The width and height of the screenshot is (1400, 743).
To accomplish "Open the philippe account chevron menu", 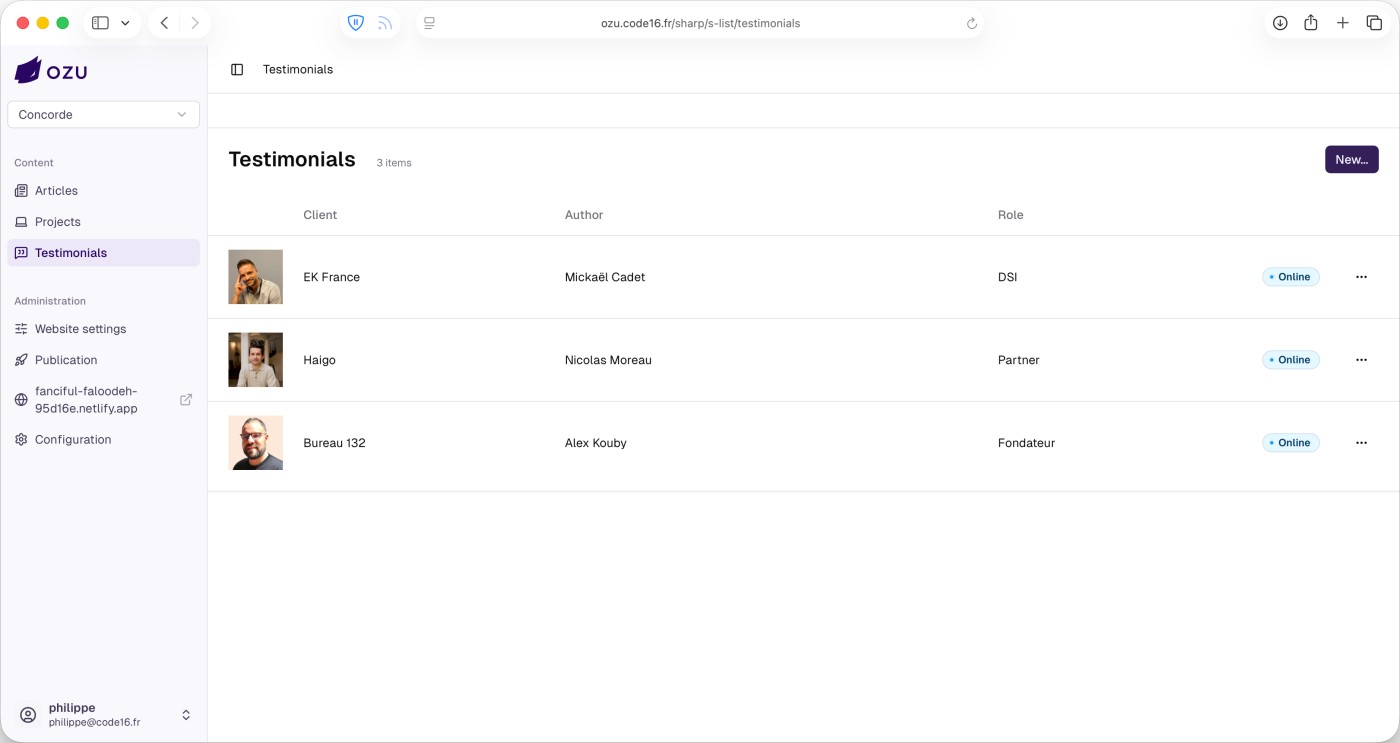I will point(186,714).
